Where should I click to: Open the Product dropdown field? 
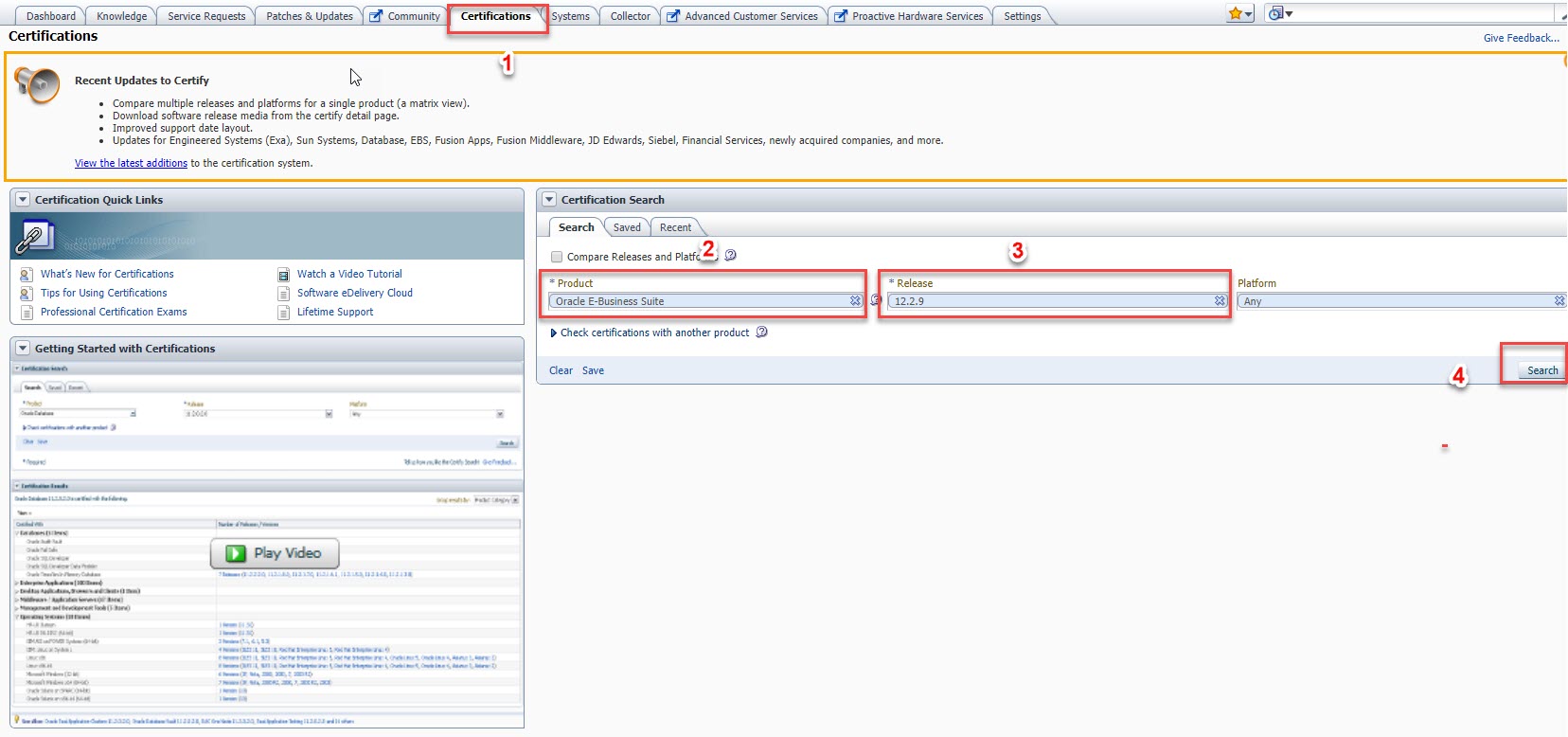click(x=705, y=301)
